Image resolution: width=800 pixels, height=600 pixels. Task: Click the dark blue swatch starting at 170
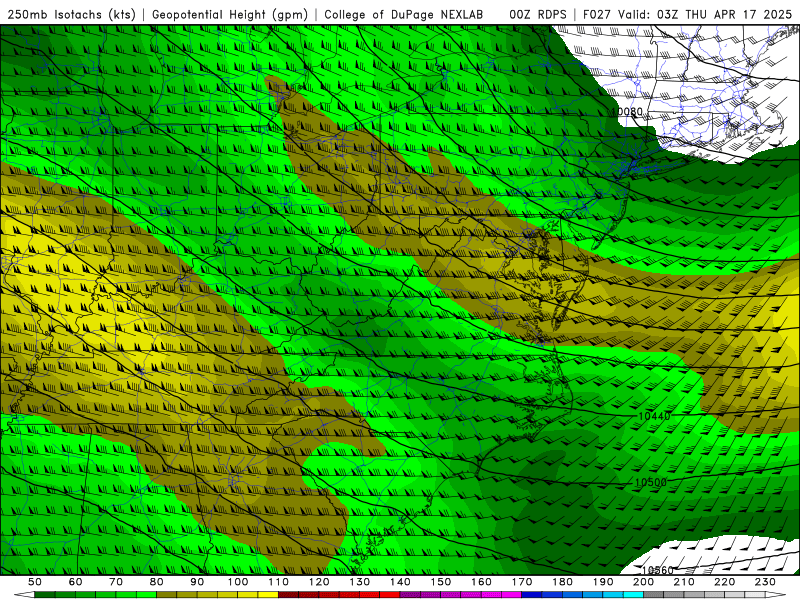532,595
